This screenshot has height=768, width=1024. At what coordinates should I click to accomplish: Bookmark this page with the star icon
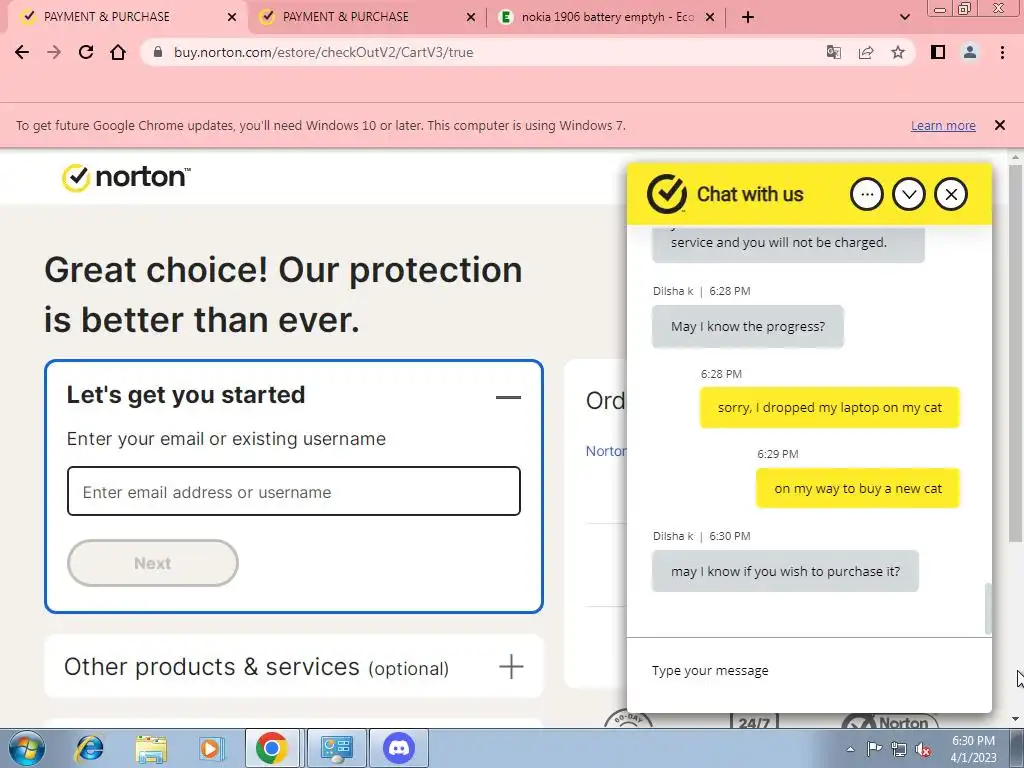898,52
